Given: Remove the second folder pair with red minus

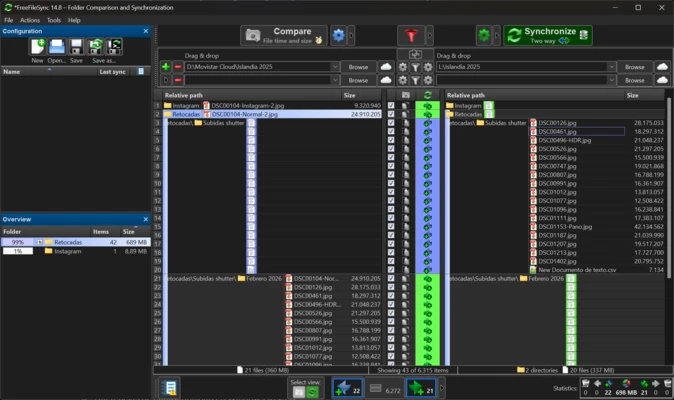Looking at the screenshot, I should [178, 80].
